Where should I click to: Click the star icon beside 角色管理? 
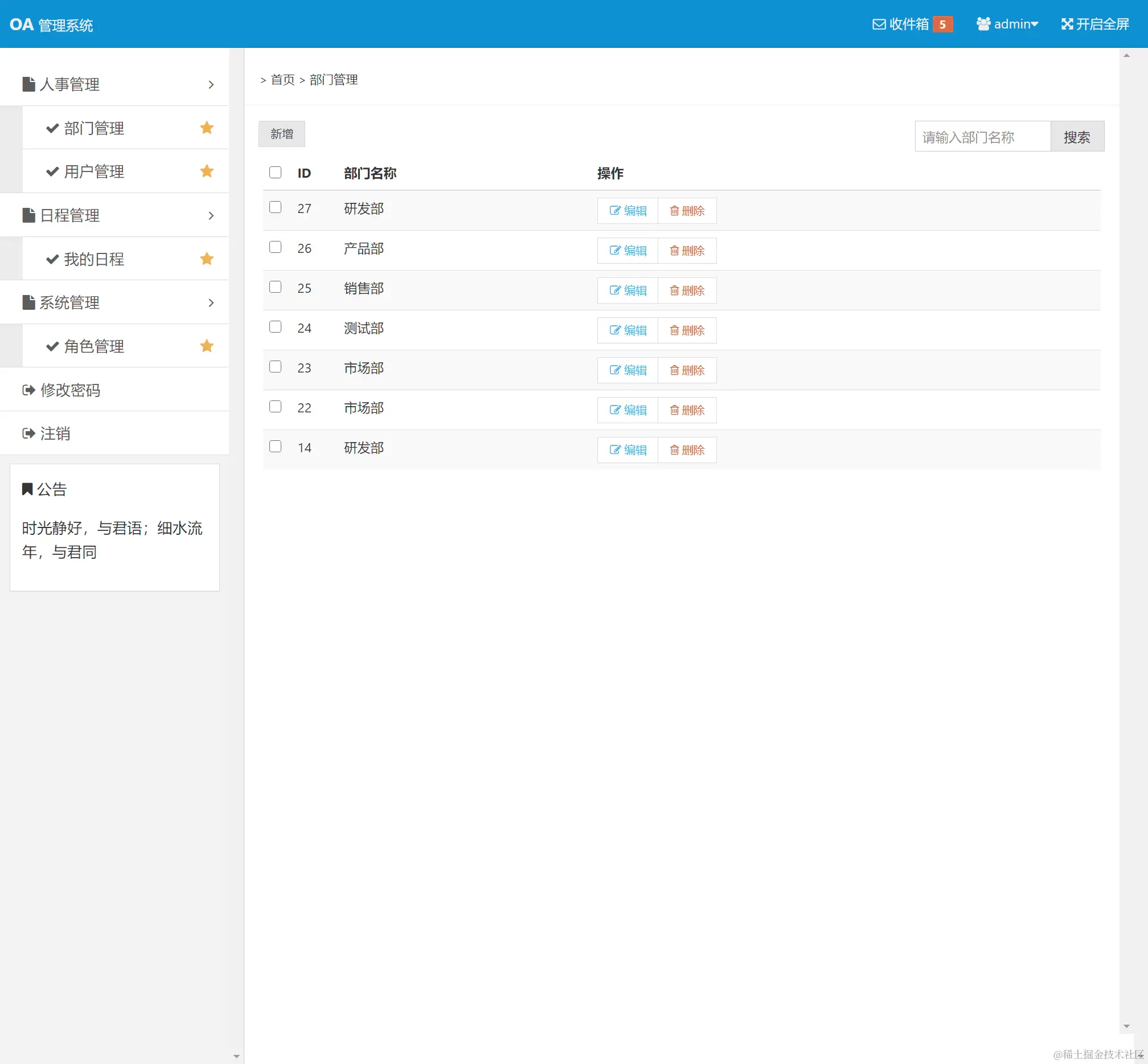[x=207, y=346]
